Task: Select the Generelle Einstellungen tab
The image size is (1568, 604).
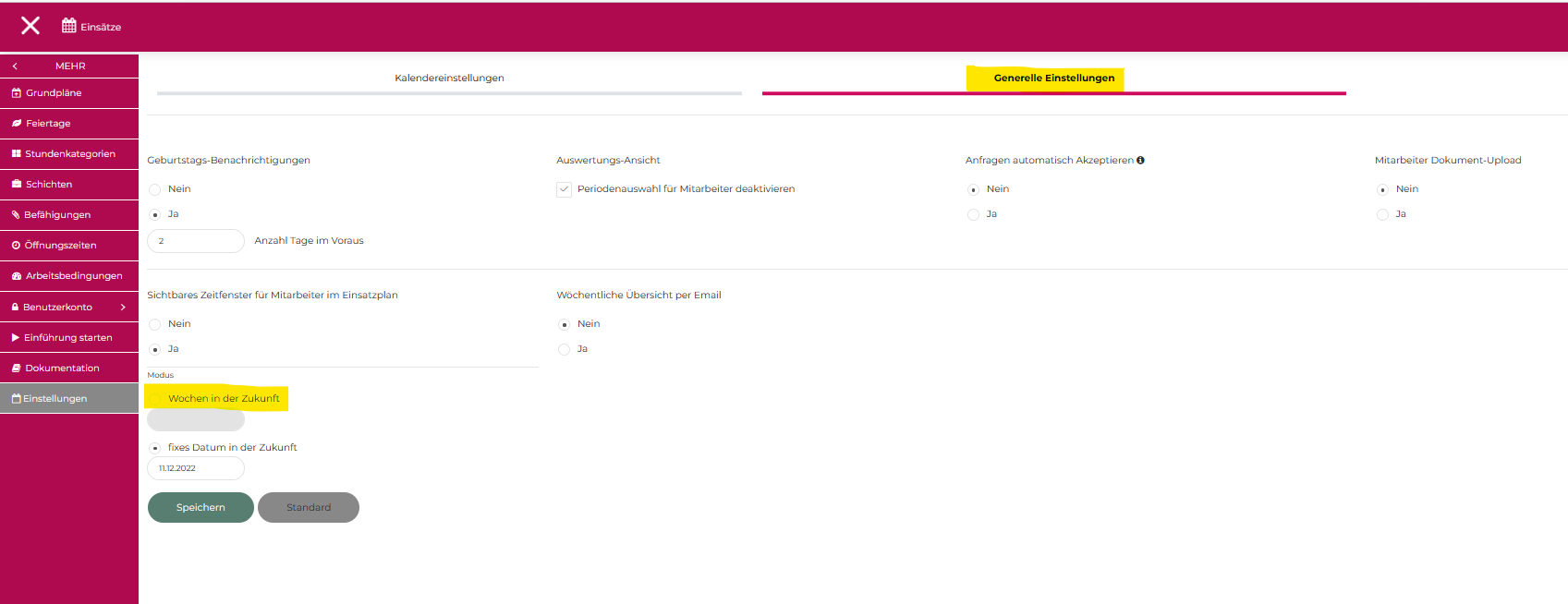Action: click(1053, 79)
